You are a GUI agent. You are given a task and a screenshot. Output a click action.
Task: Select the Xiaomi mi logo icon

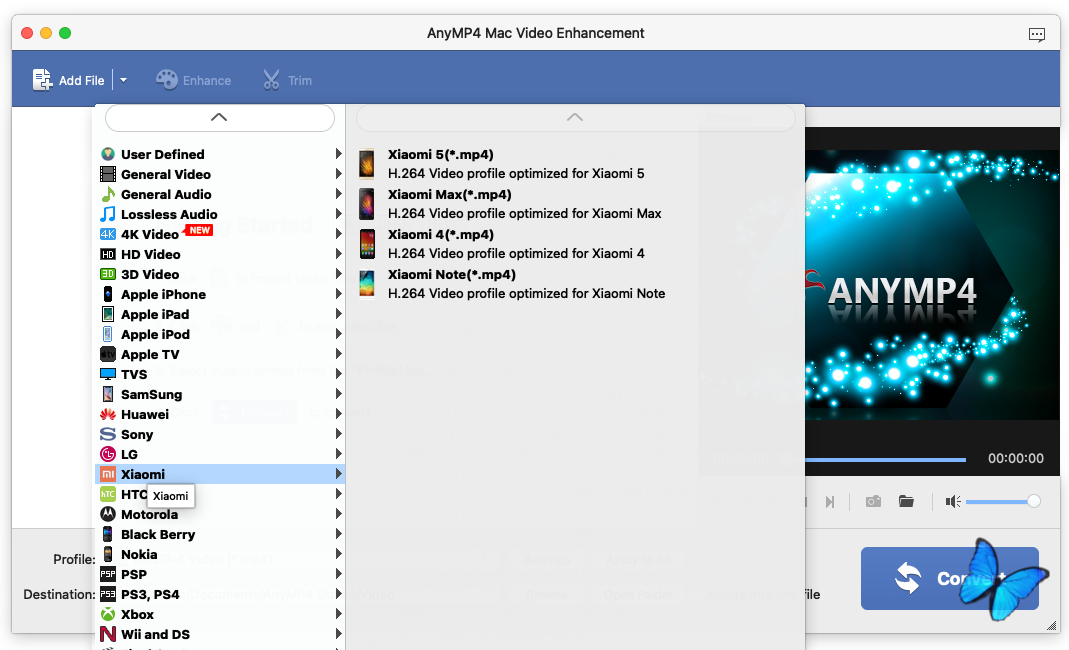108,474
